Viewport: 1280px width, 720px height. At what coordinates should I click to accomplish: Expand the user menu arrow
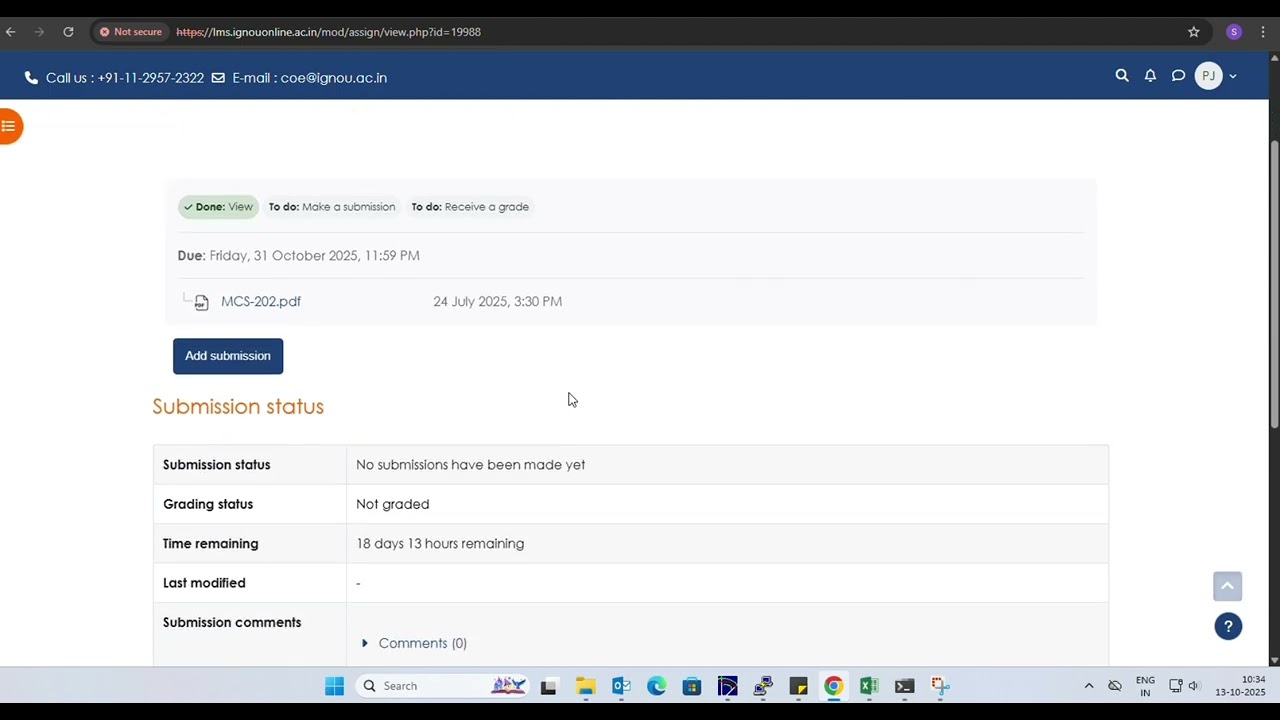point(1233,77)
